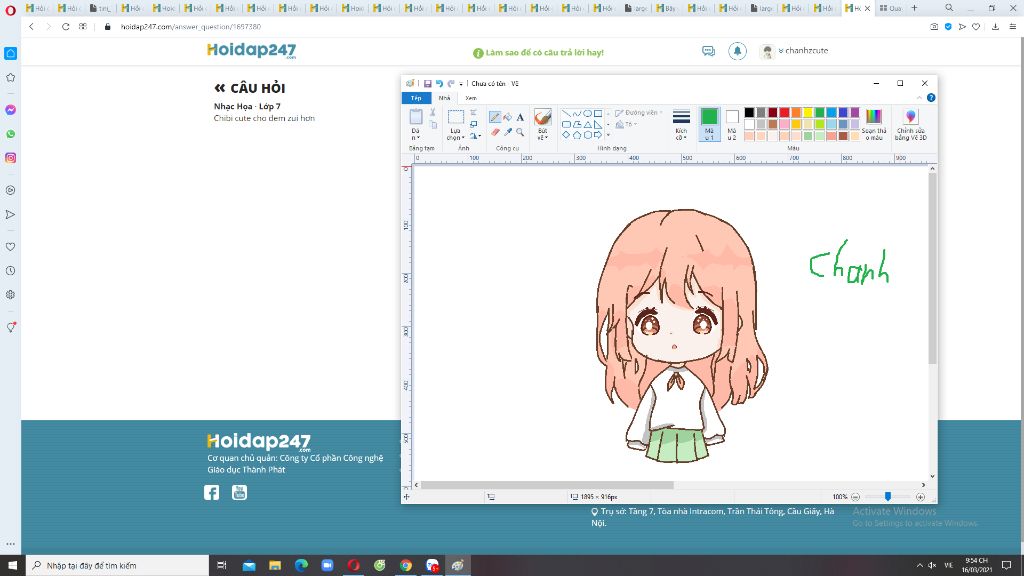Click zoom out minus button in Paint
1024x576 pixels.
click(856, 497)
